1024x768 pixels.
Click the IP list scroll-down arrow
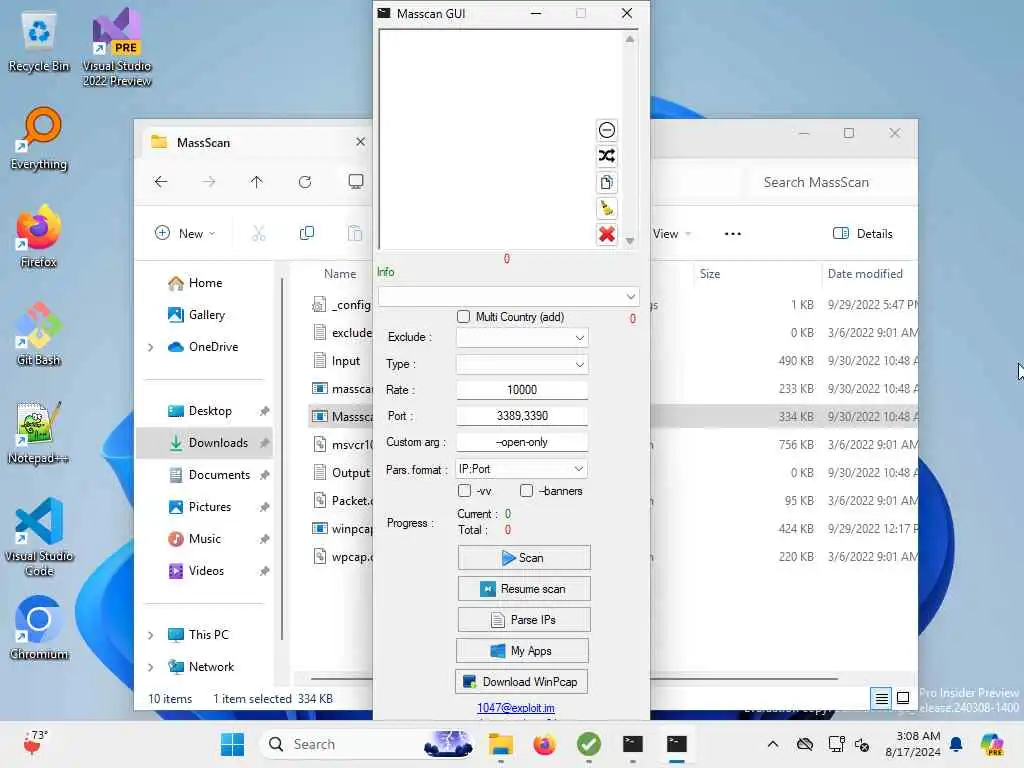tap(630, 241)
